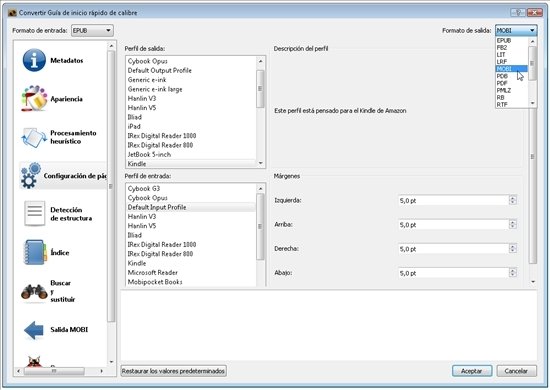Select the Procesamiento heurístico icon

[34, 137]
